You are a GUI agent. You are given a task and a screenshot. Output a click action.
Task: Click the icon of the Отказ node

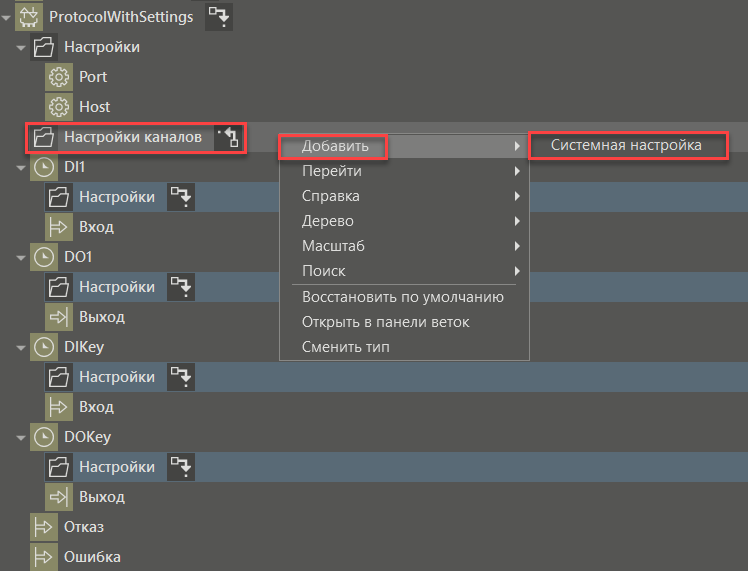click(44, 528)
